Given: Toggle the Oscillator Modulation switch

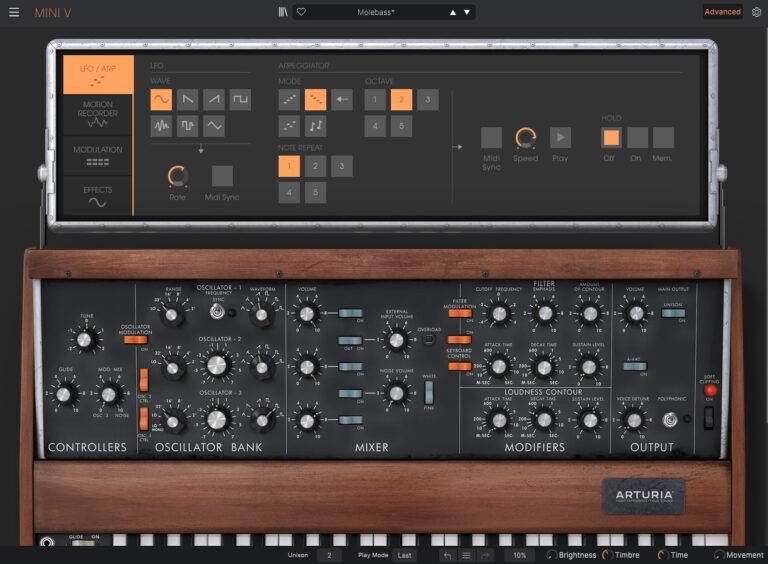Looking at the screenshot, I should [136, 340].
